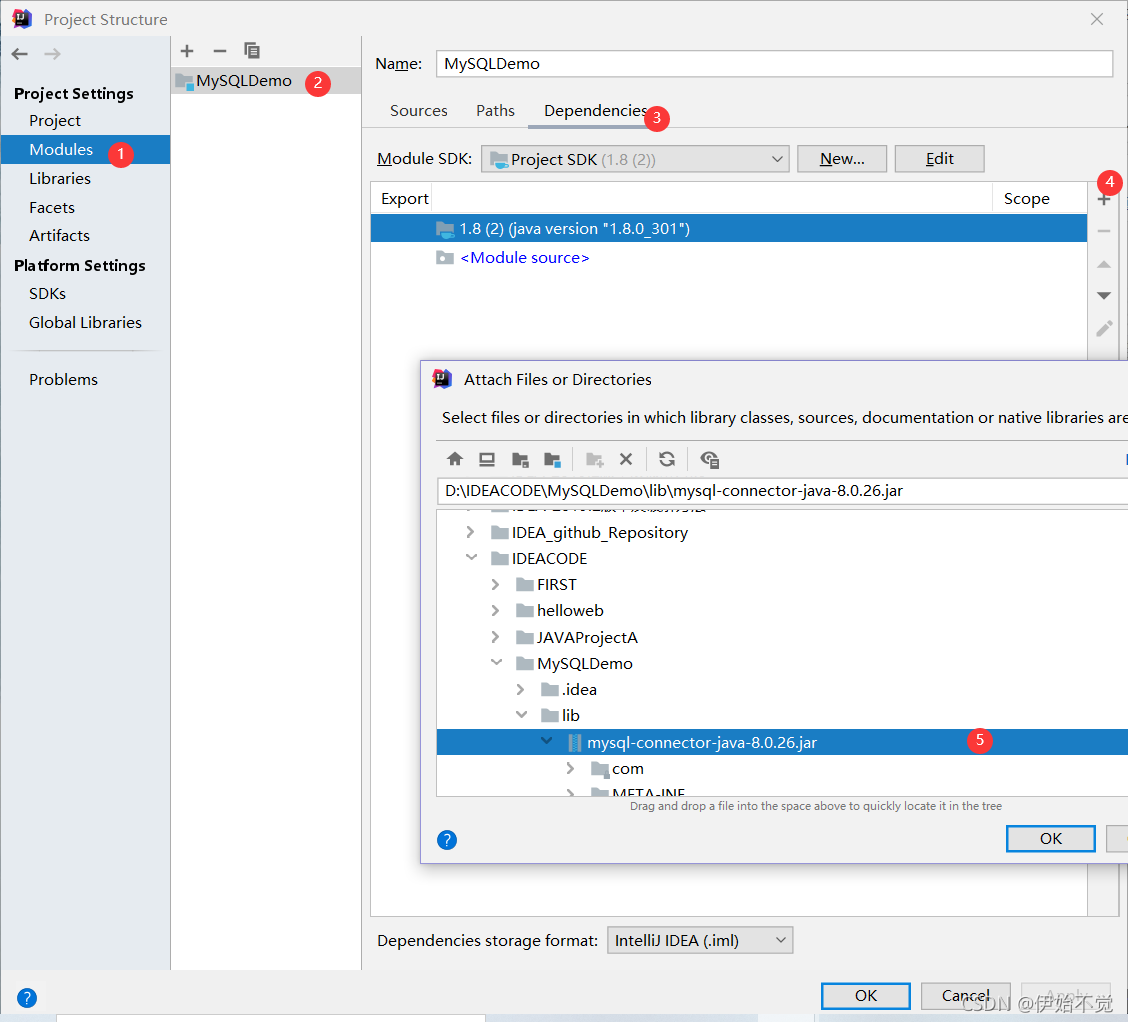Close the Project Structure window
The image size is (1128, 1022).
click(1096, 19)
